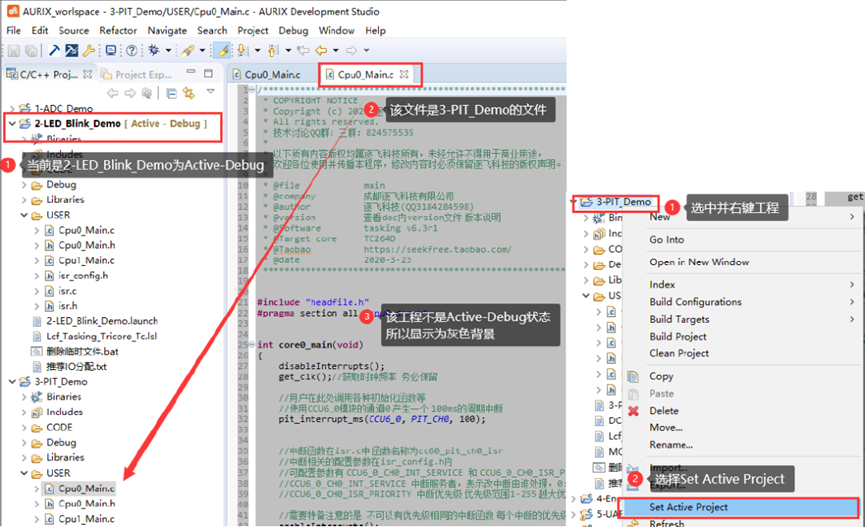Click the wrench icon in the toolbar
Image resolution: width=865 pixels, height=527 pixels.
pos(89,51)
